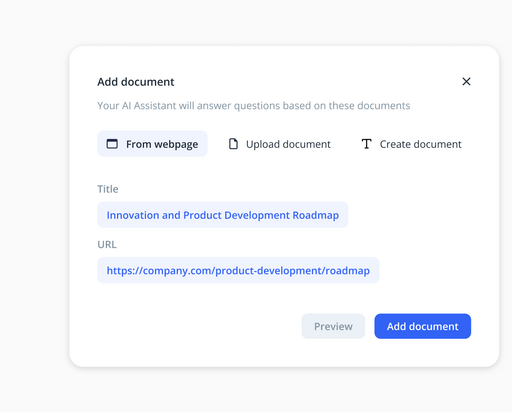
Task: Click the Add document dialog heading
Action: point(136,82)
